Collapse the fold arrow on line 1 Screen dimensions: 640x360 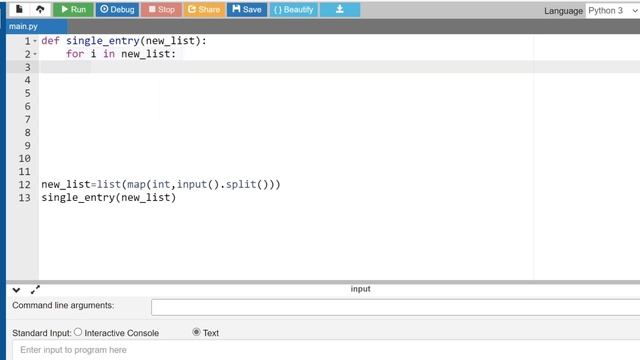click(x=35, y=41)
